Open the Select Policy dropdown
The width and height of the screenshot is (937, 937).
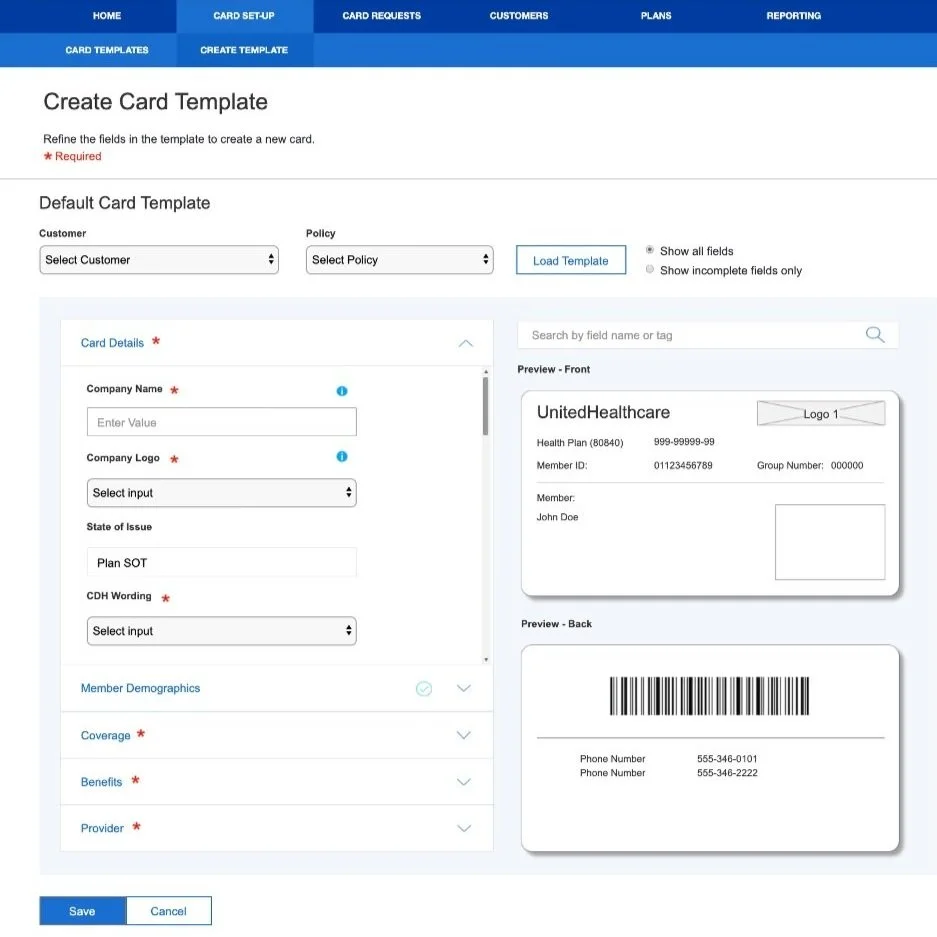tap(399, 260)
